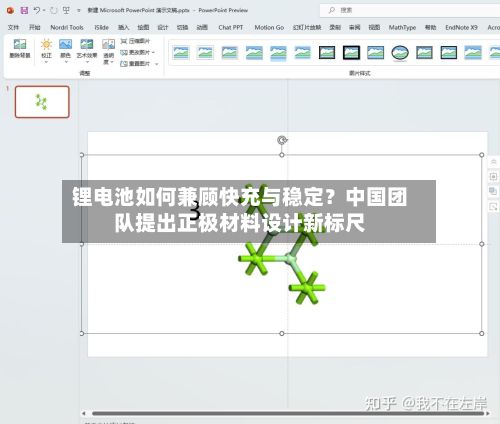The width and height of the screenshot is (500, 424).
Task: Expand the Transparency (透明度) dropdown arrow
Action: click(x=112, y=62)
